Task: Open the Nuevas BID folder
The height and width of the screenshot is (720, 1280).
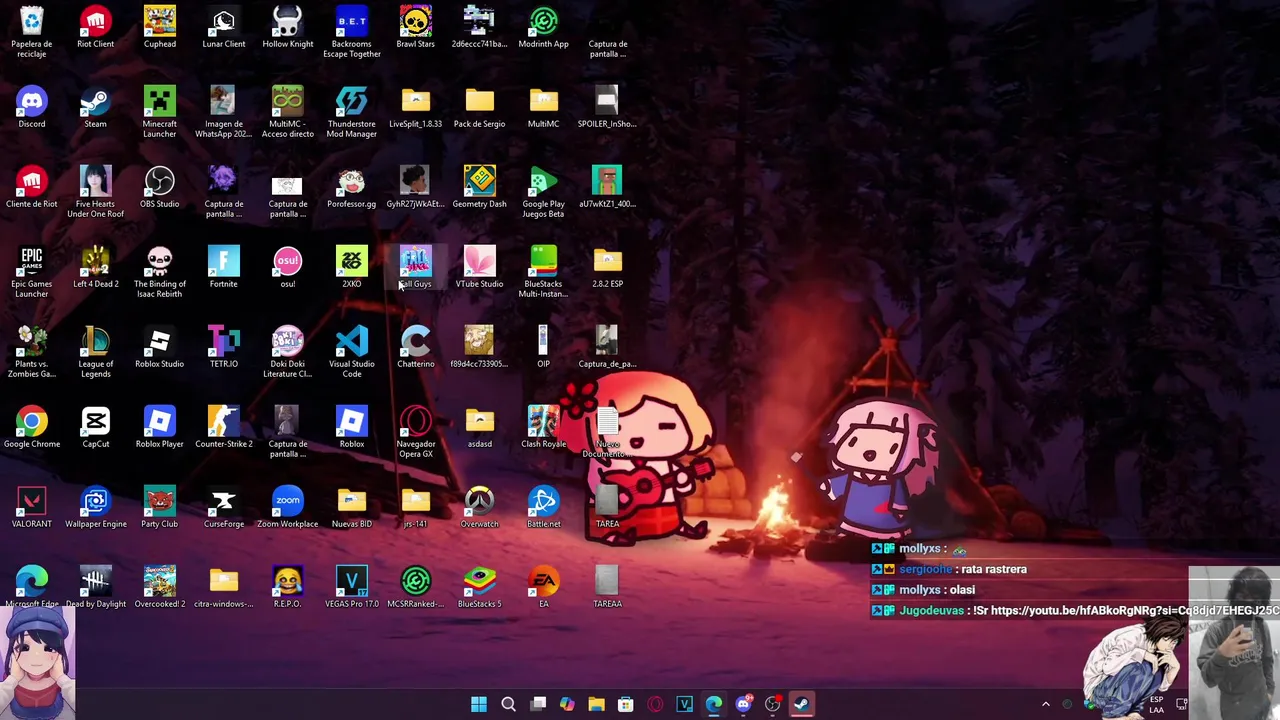Action: (352, 507)
